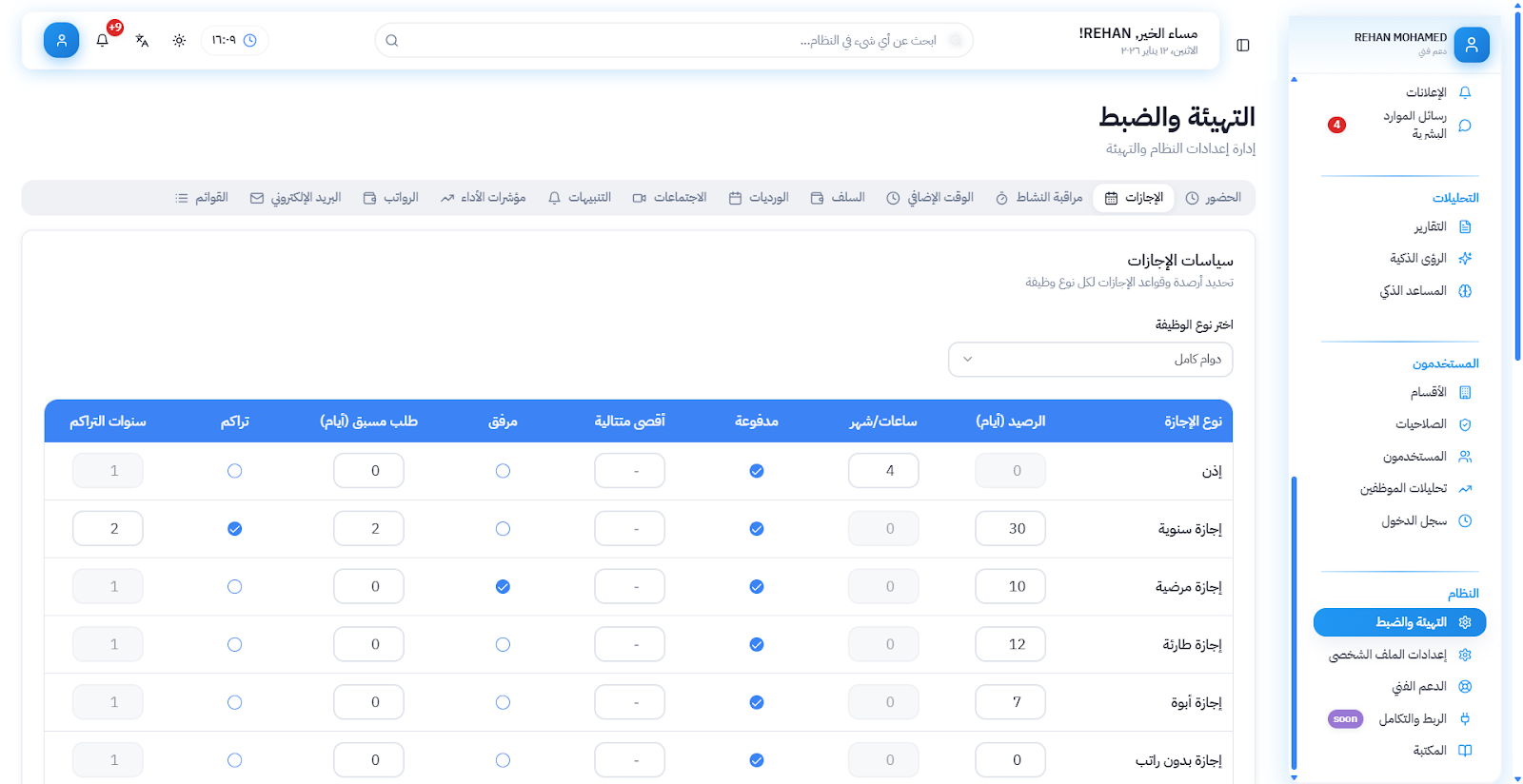Toggle the light/dark theme sun icon
Image resolution: width=1523 pixels, height=784 pixels.
point(179,40)
